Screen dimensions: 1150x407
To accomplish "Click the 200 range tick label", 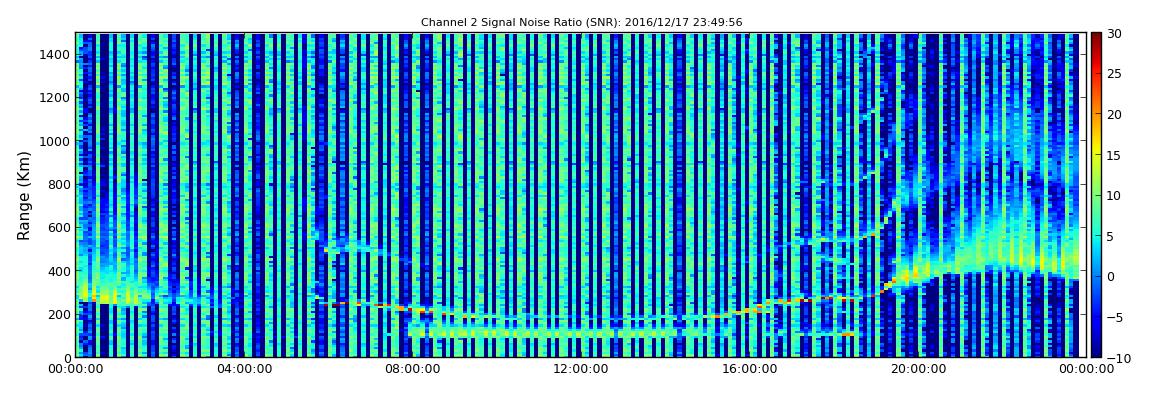I will pos(59,315).
